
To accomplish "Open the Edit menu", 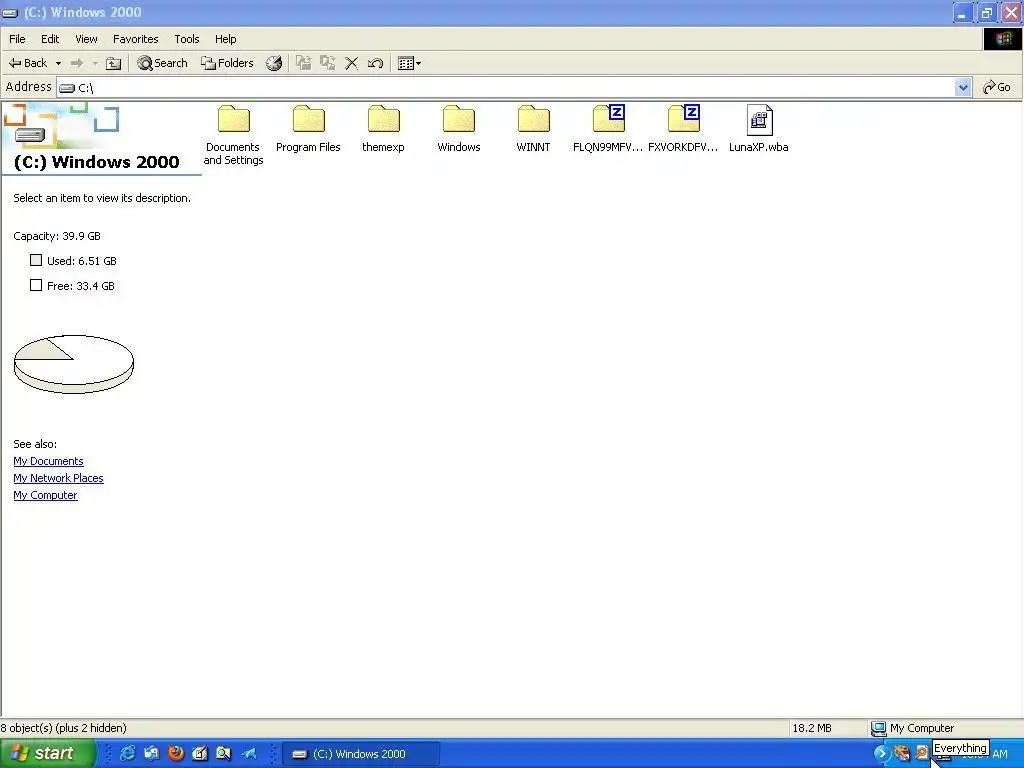I will 50,39.
